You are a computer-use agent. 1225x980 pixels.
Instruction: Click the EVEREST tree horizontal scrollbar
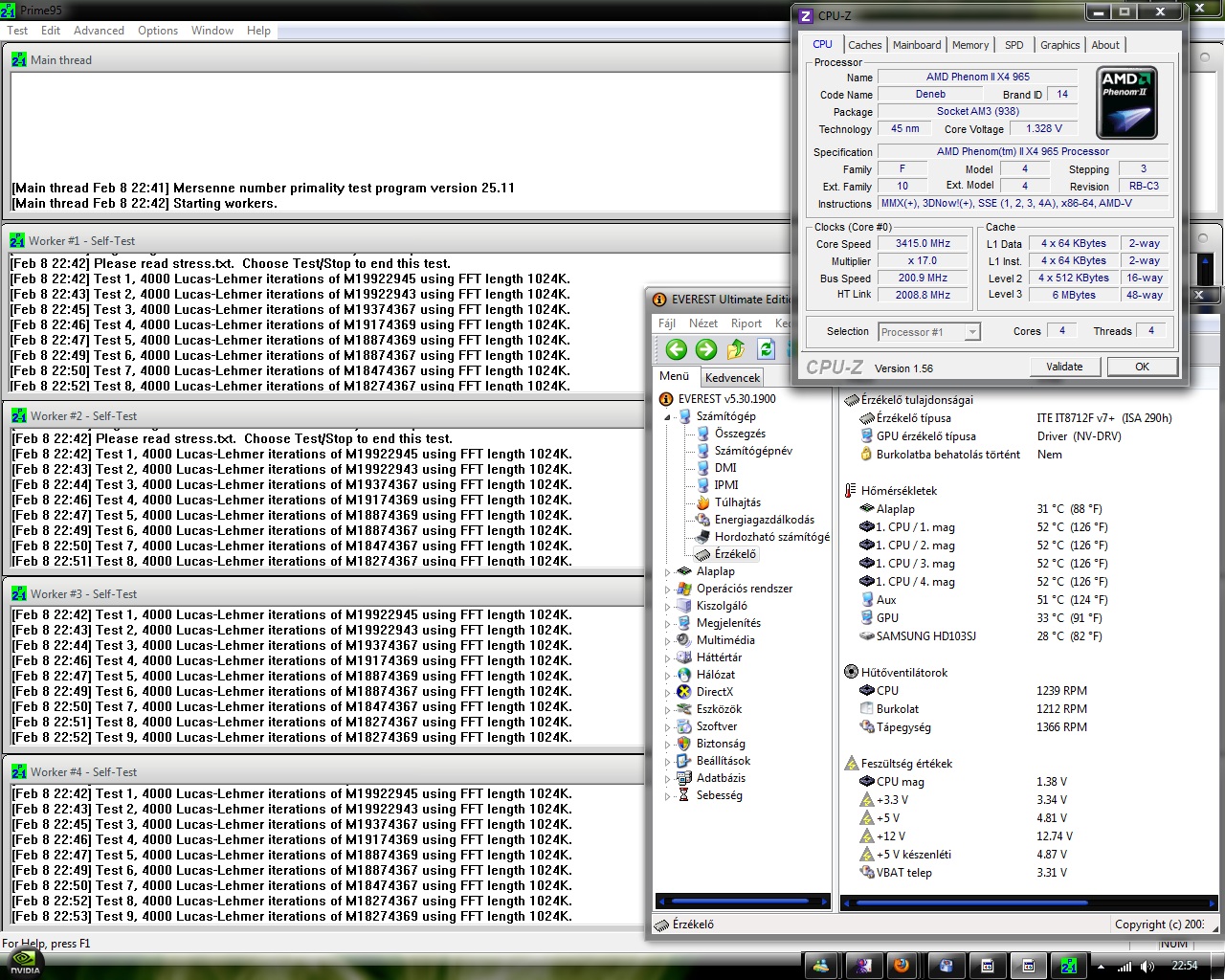(743, 901)
